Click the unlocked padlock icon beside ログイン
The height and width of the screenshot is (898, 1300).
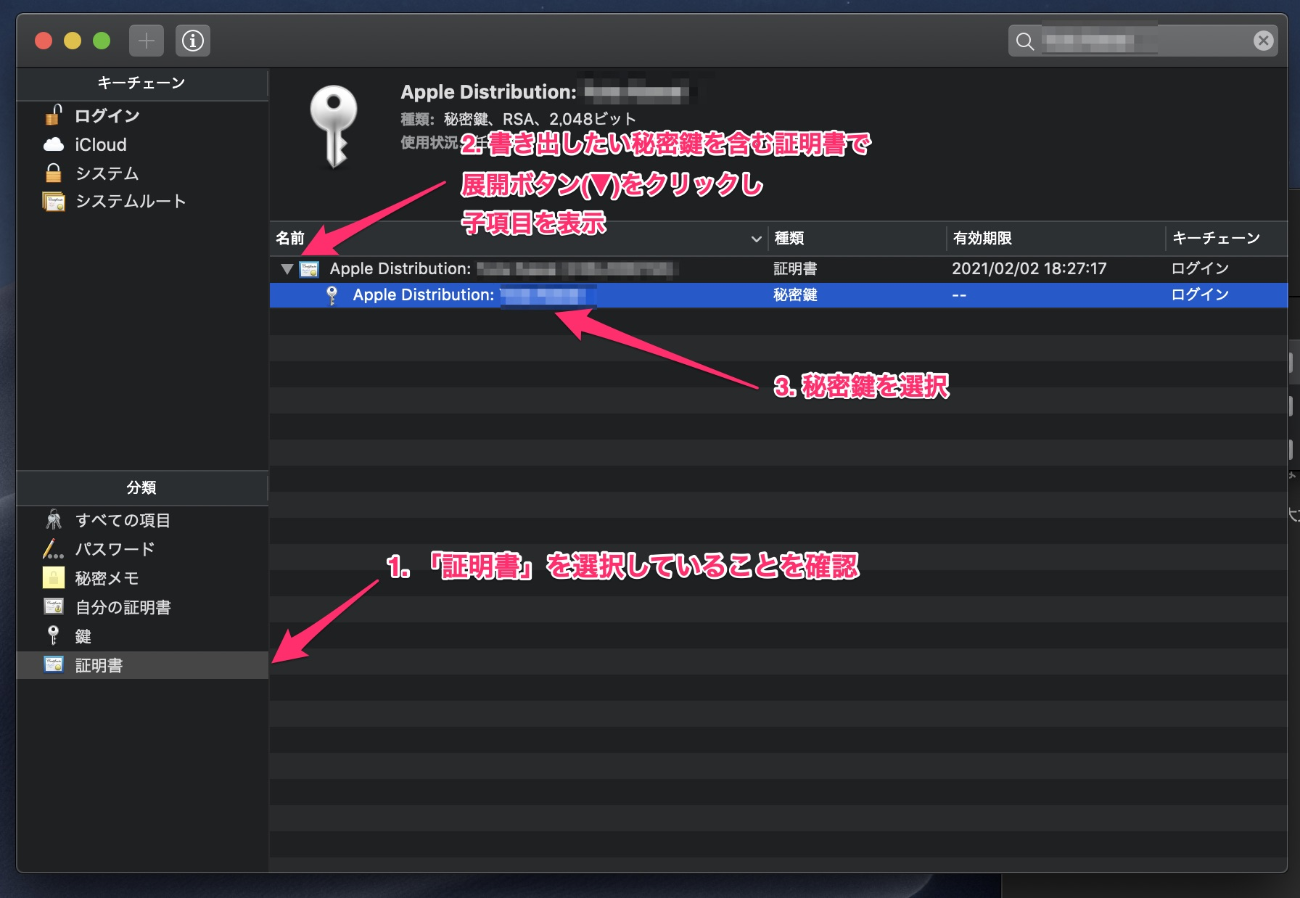[53, 115]
